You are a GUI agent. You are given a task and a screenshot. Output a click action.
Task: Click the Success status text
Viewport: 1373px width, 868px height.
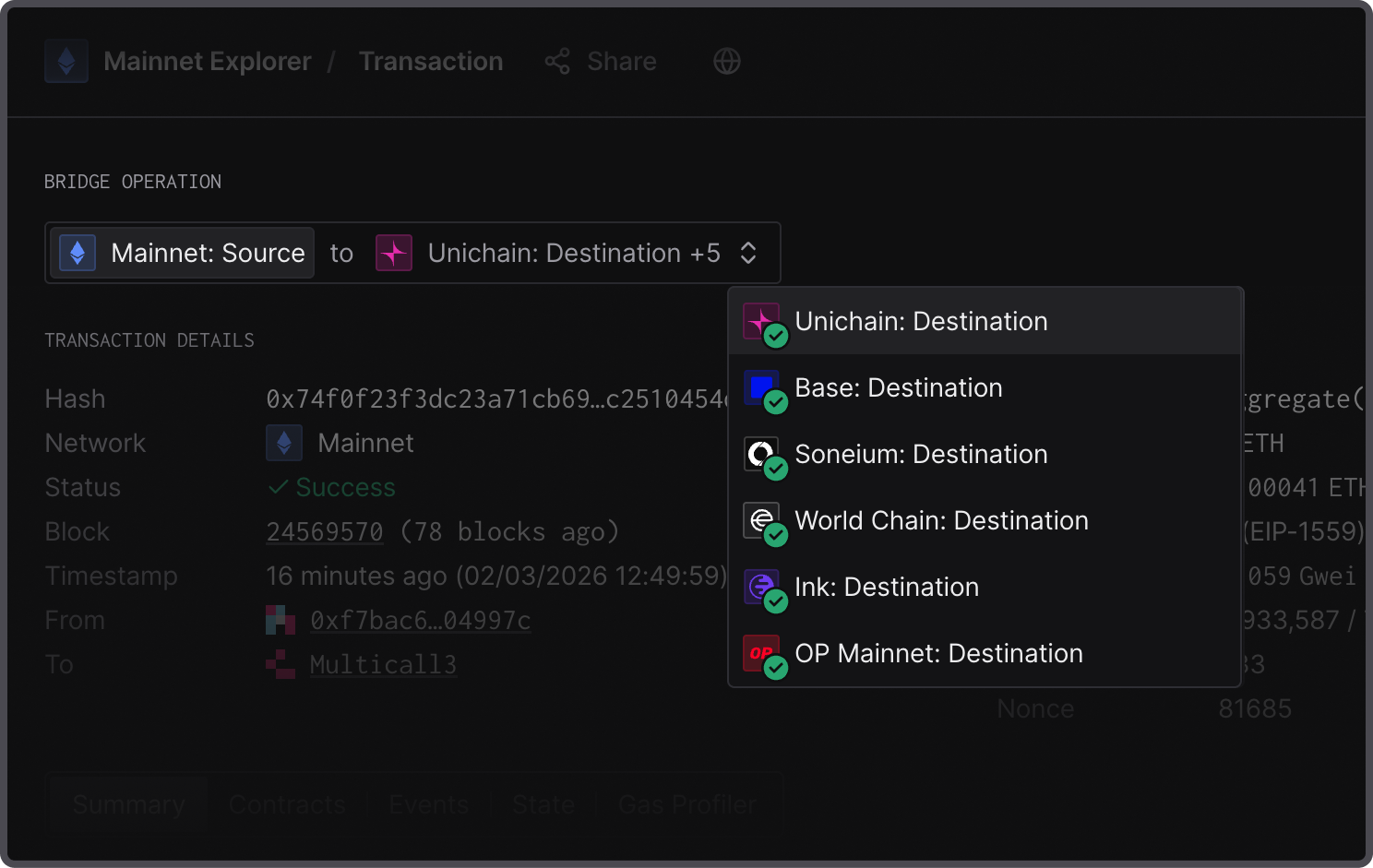pyautogui.click(x=345, y=487)
